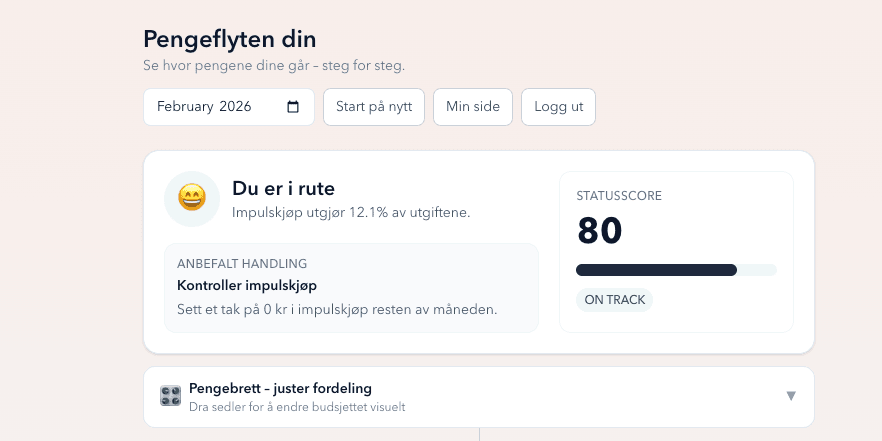This screenshot has width=882, height=441.
Task: Click the Logg ut button
Action: (x=559, y=107)
